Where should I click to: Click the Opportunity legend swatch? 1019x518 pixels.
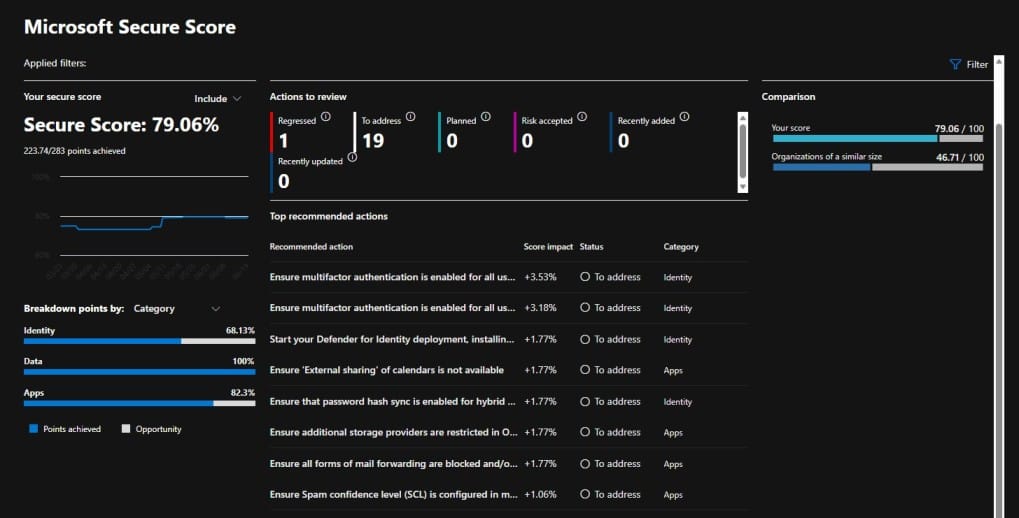(x=126, y=429)
